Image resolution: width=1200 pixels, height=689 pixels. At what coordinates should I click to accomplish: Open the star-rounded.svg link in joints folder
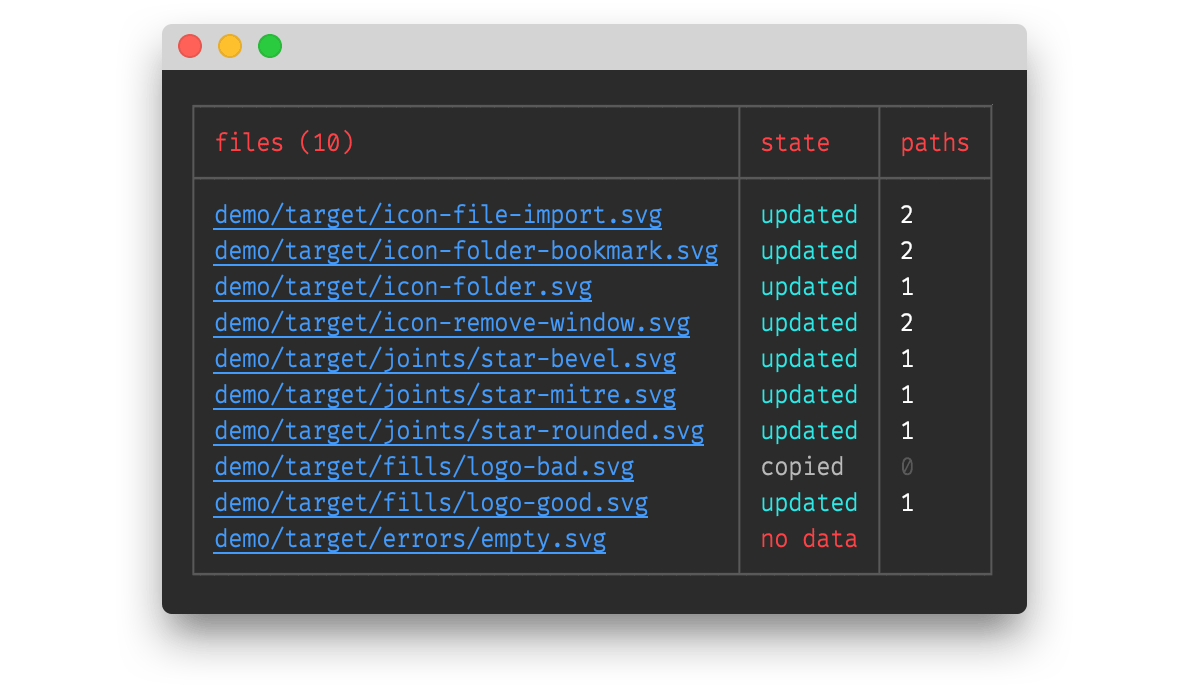(x=458, y=431)
